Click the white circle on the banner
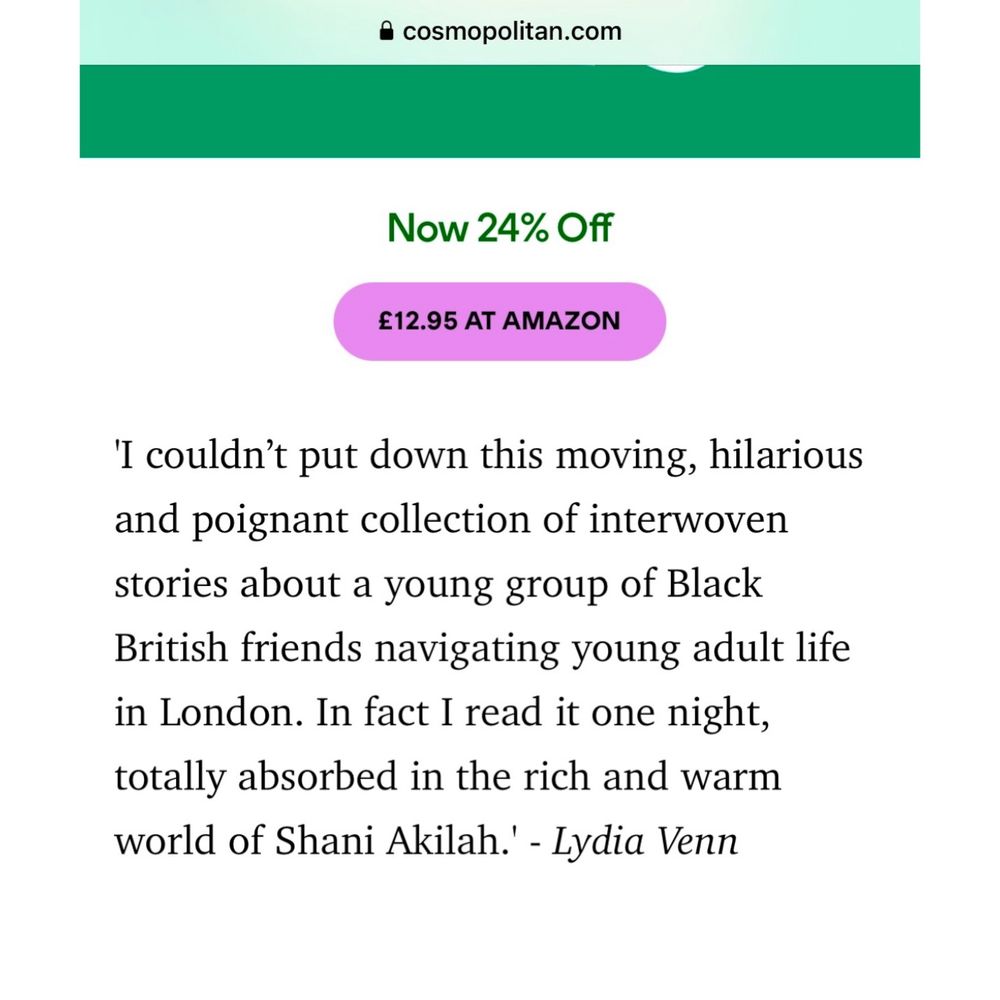Screen dimensions: 1000x1000 pyautogui.click(x=677, y=68)
